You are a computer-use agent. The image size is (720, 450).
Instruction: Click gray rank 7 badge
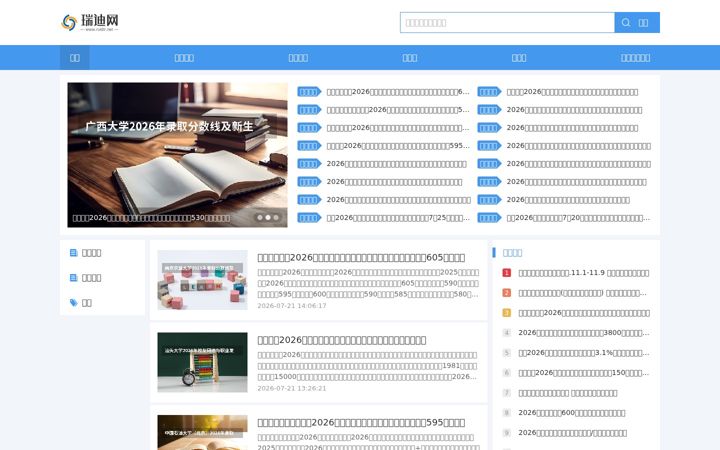[506, 393]
